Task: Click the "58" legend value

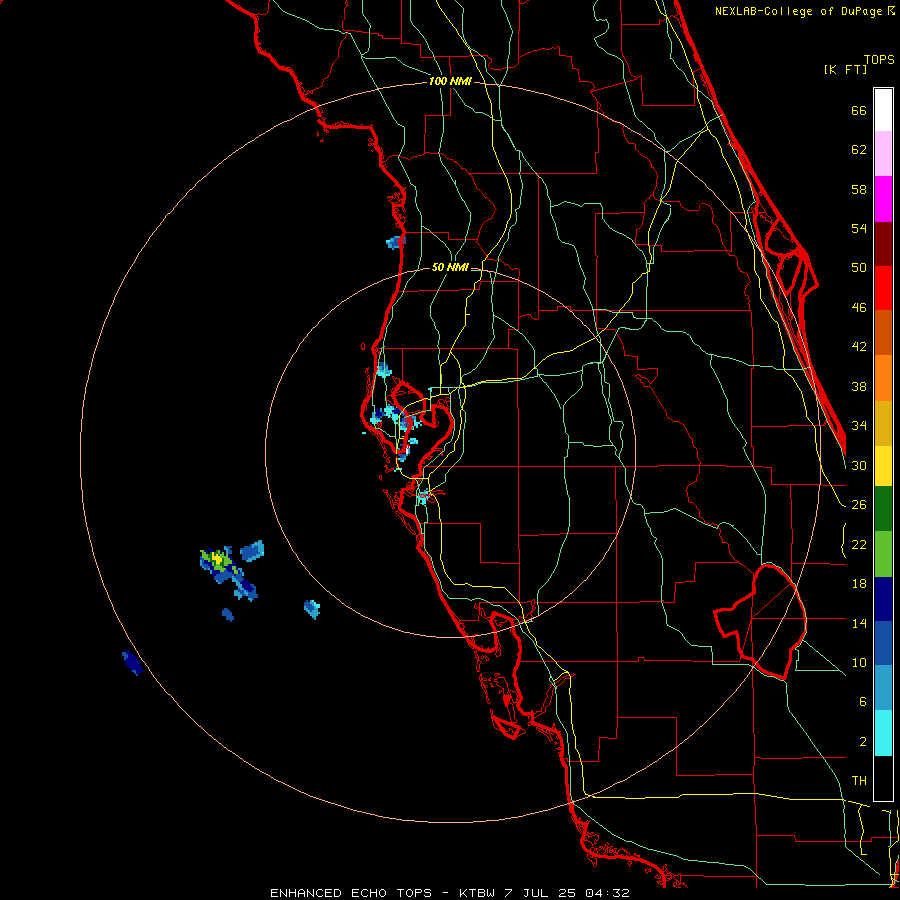Action: pyautogui.click(x=859, y=189)
